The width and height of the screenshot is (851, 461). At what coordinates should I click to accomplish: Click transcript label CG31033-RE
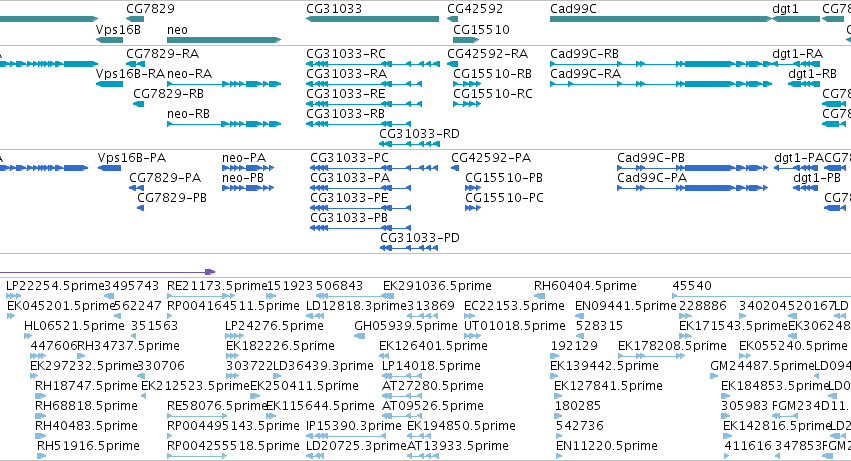click(x=346, y=94)
